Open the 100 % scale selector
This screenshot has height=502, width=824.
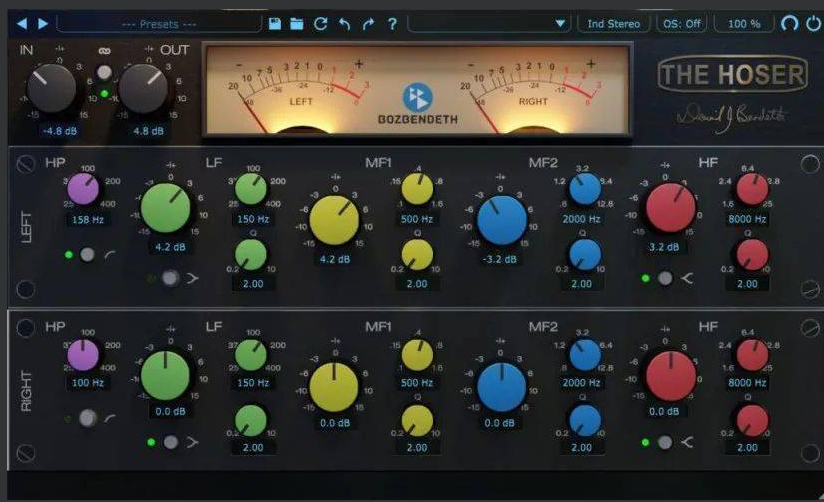[x=744, y=24]
